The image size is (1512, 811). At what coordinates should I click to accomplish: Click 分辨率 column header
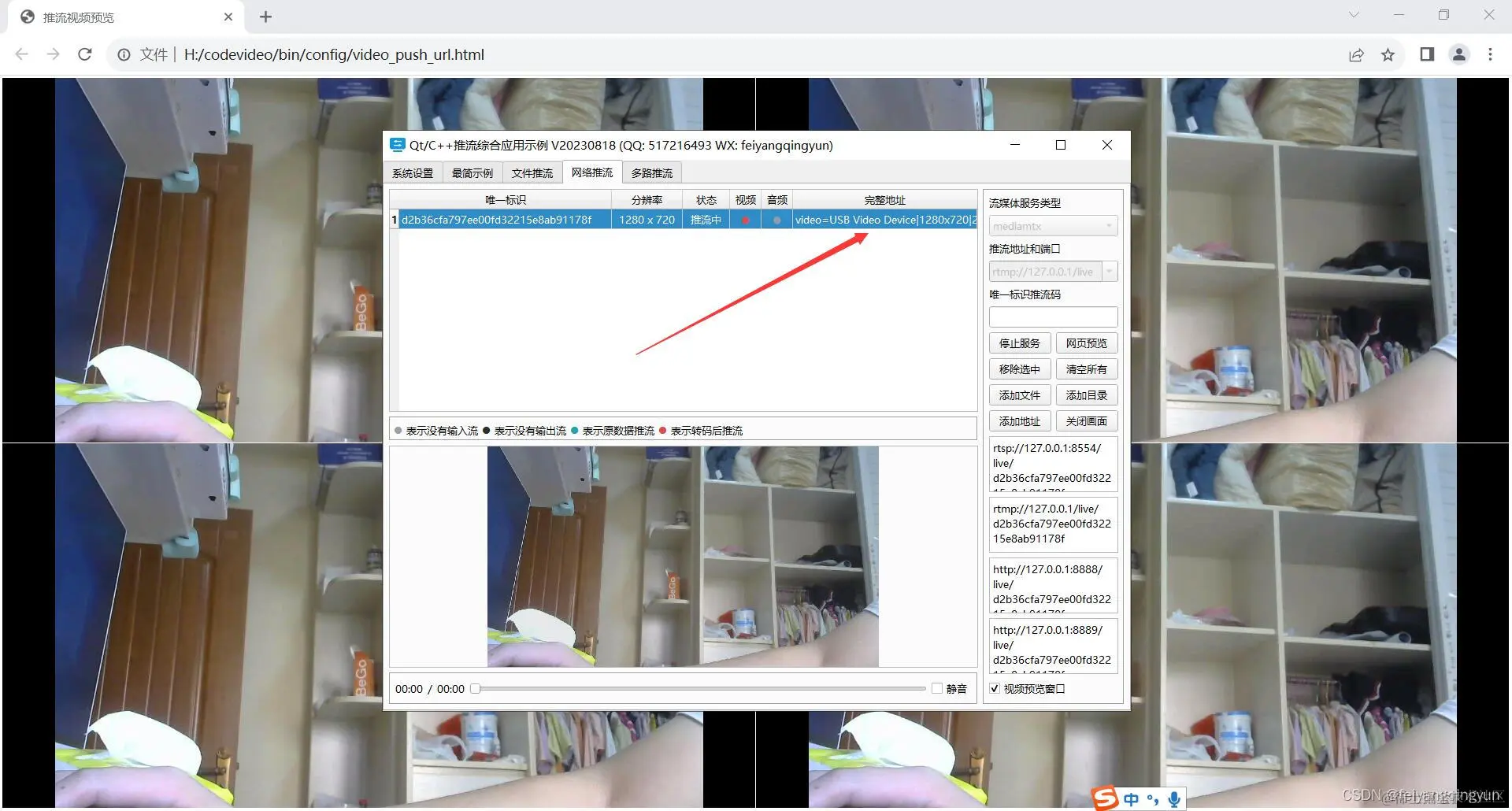(647, 200)
